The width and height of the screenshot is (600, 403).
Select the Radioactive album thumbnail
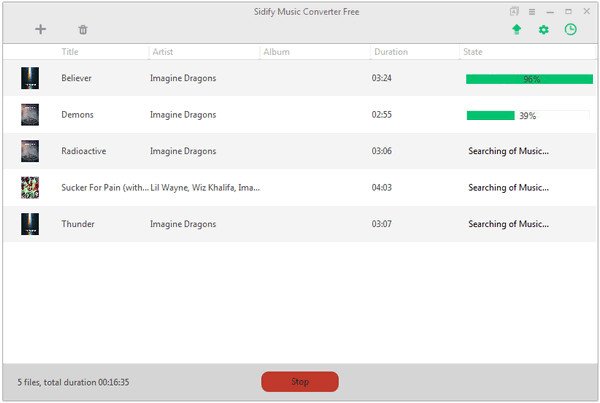coord(30,151)
